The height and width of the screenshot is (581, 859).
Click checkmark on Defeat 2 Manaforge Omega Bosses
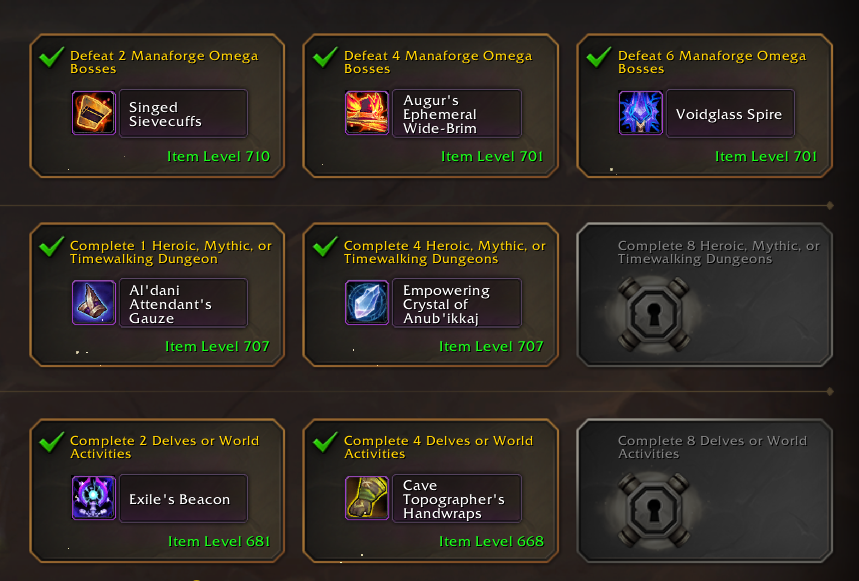click(51, 57)
